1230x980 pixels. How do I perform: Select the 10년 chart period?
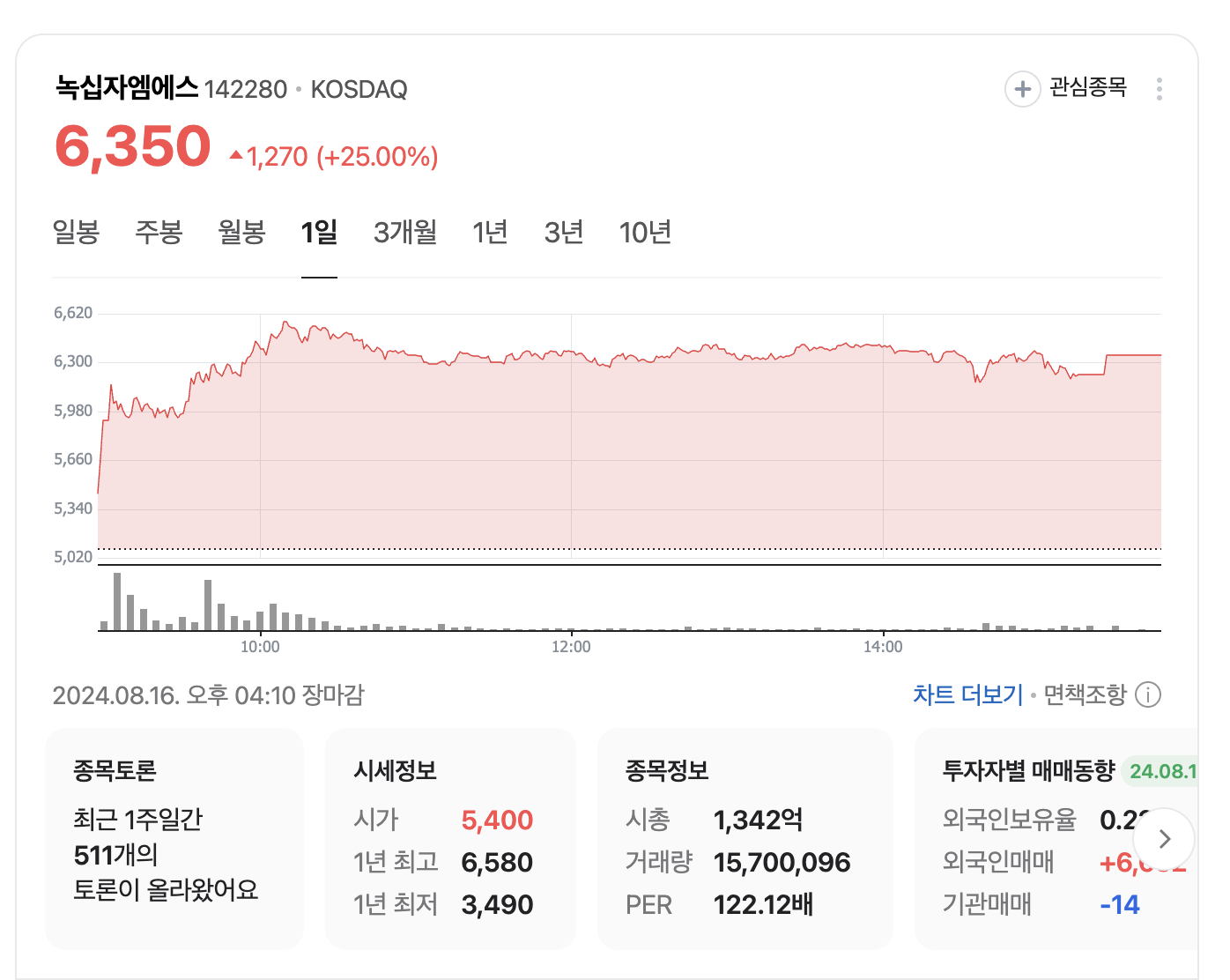pos(645,232)
